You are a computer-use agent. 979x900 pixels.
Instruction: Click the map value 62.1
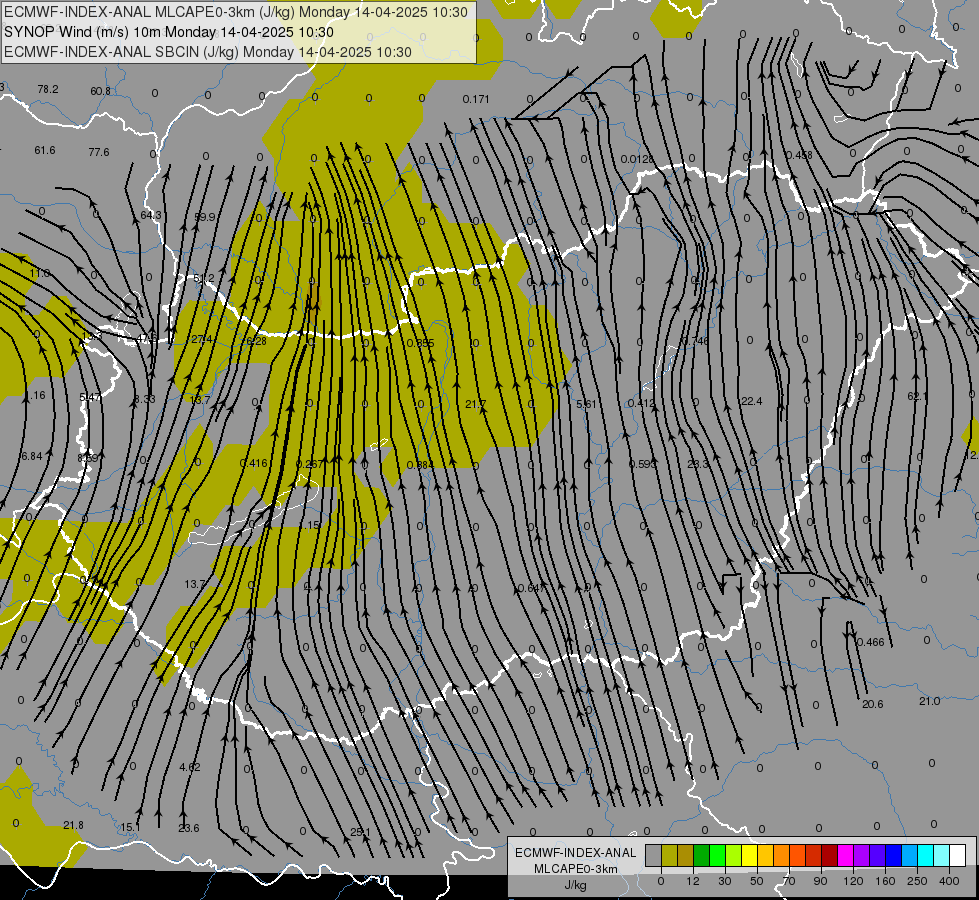pos(918,397)
